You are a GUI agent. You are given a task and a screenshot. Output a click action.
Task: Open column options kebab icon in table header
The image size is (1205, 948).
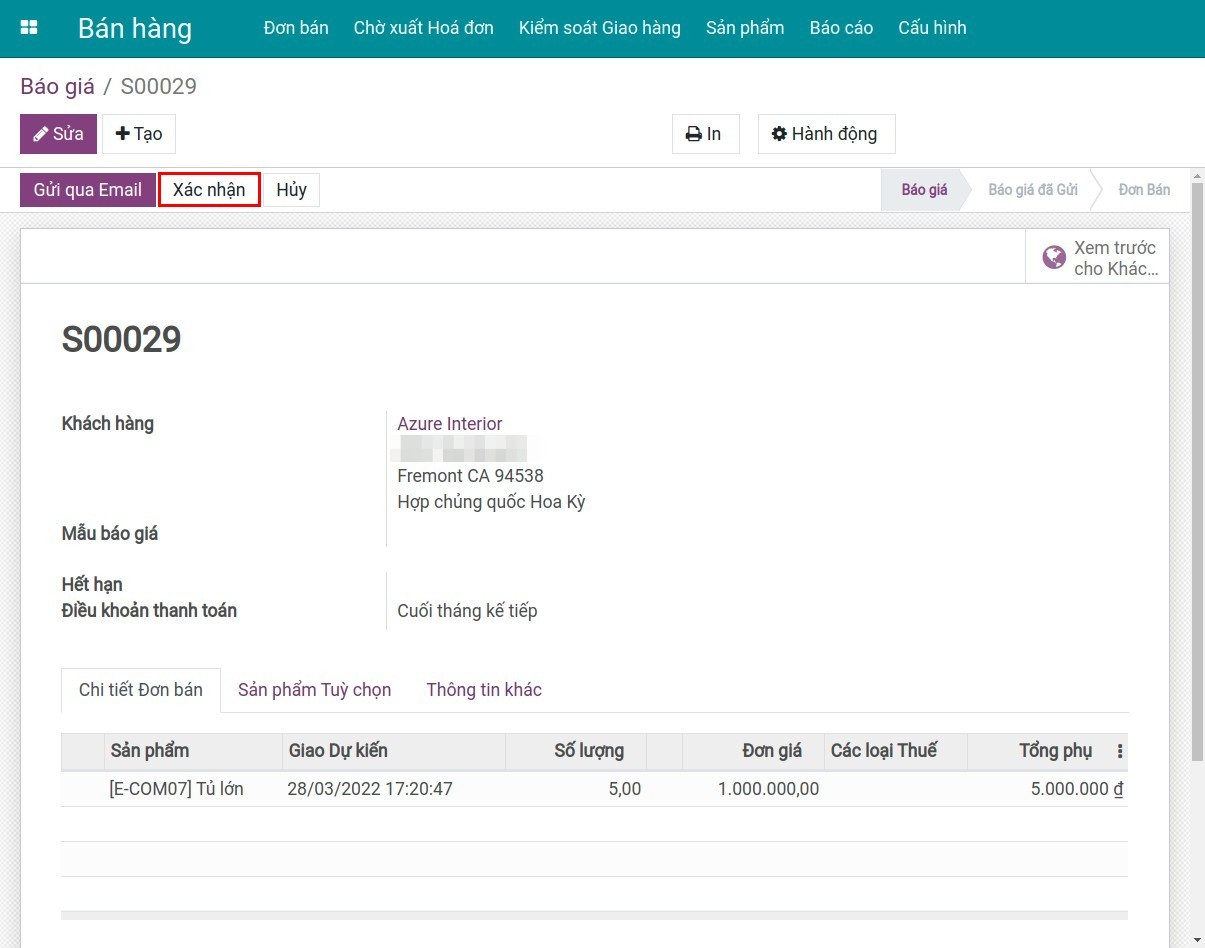click(x=1119, y=751)
